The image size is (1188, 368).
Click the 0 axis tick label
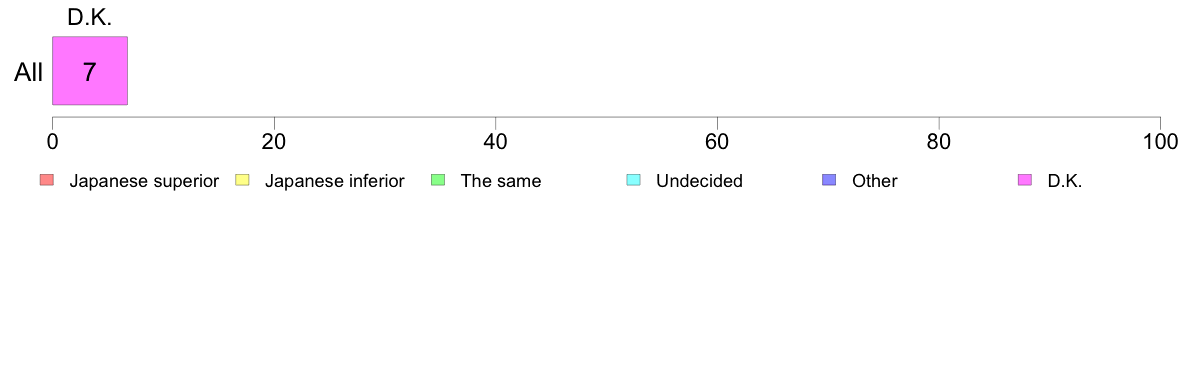pyautogui.click(x=52, y=141)
